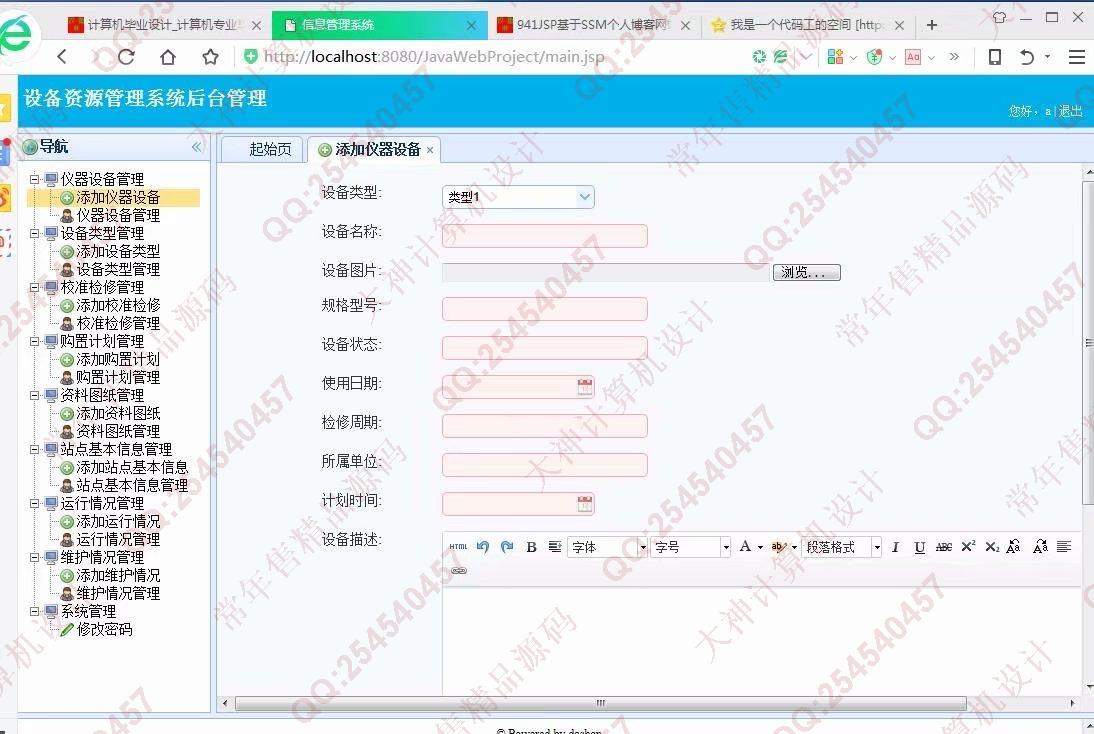The image size is (1094, 734).
Task: Click the 退出 logout link
Action: 1070,111
